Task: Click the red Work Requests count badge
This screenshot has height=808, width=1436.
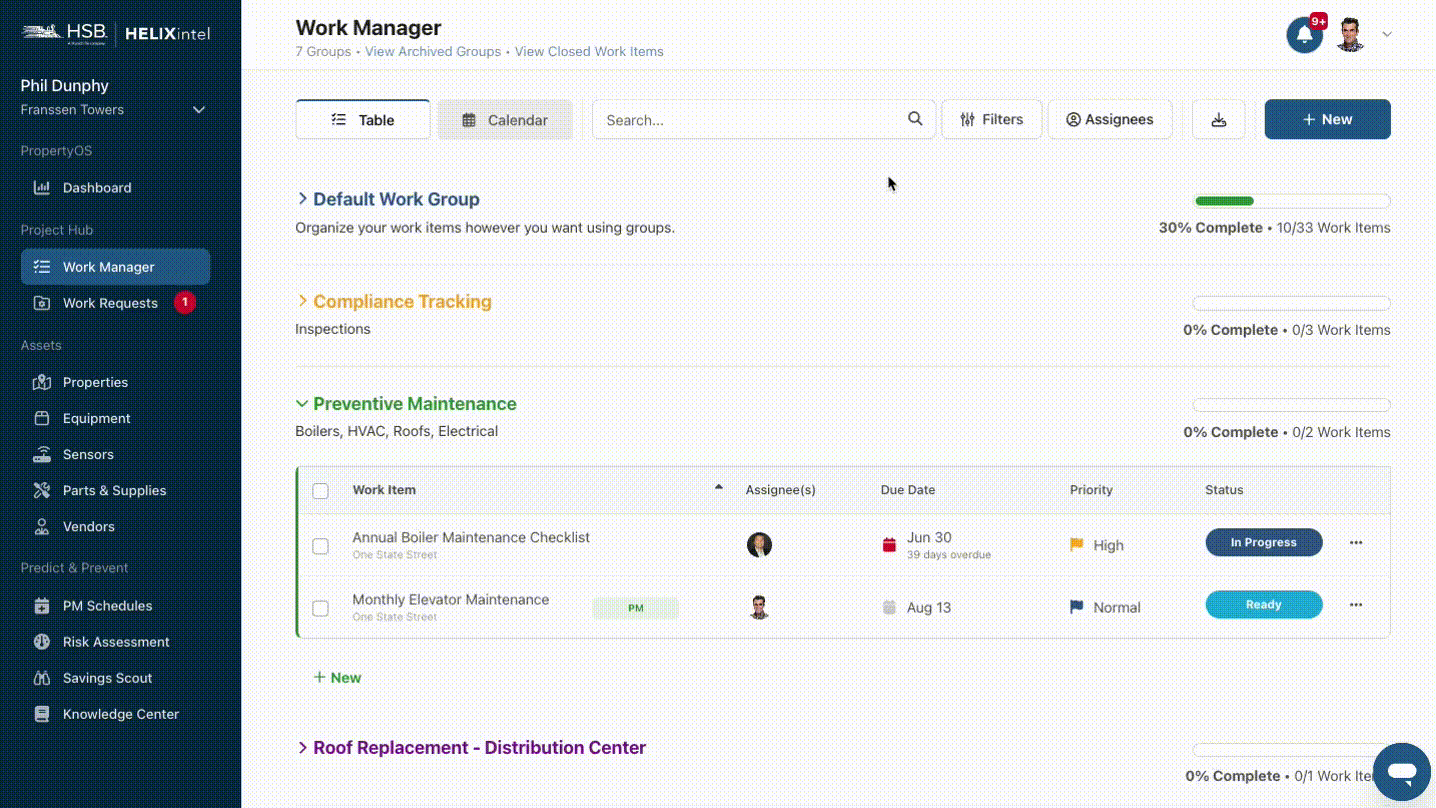Action: [x=184, y=302]
